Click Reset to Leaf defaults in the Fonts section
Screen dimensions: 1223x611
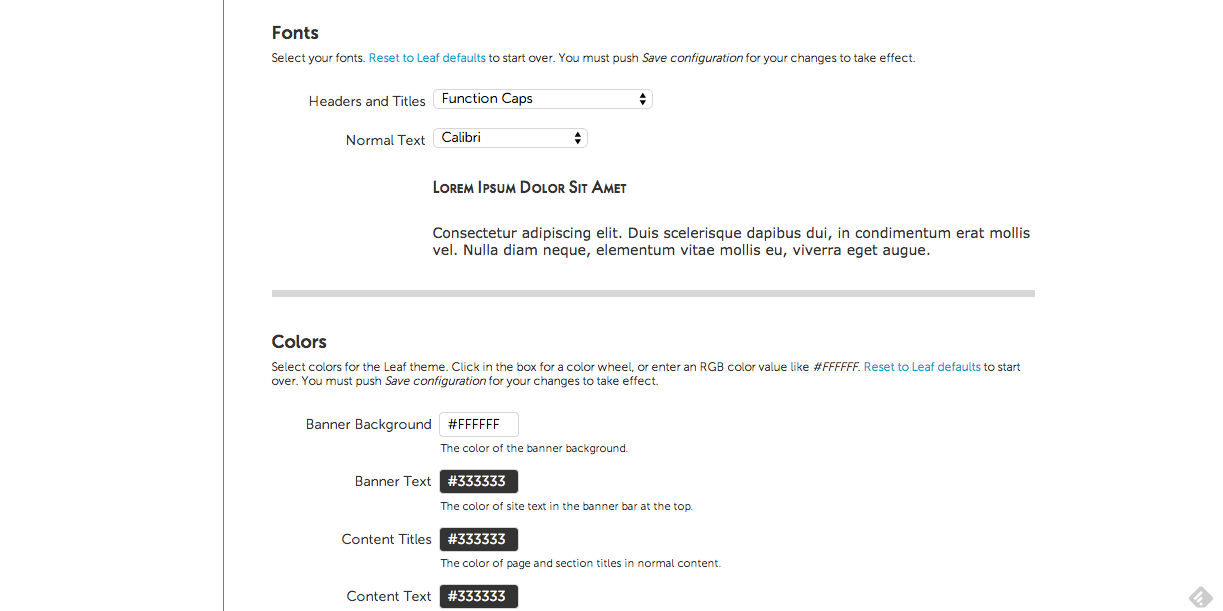(427, 58)
